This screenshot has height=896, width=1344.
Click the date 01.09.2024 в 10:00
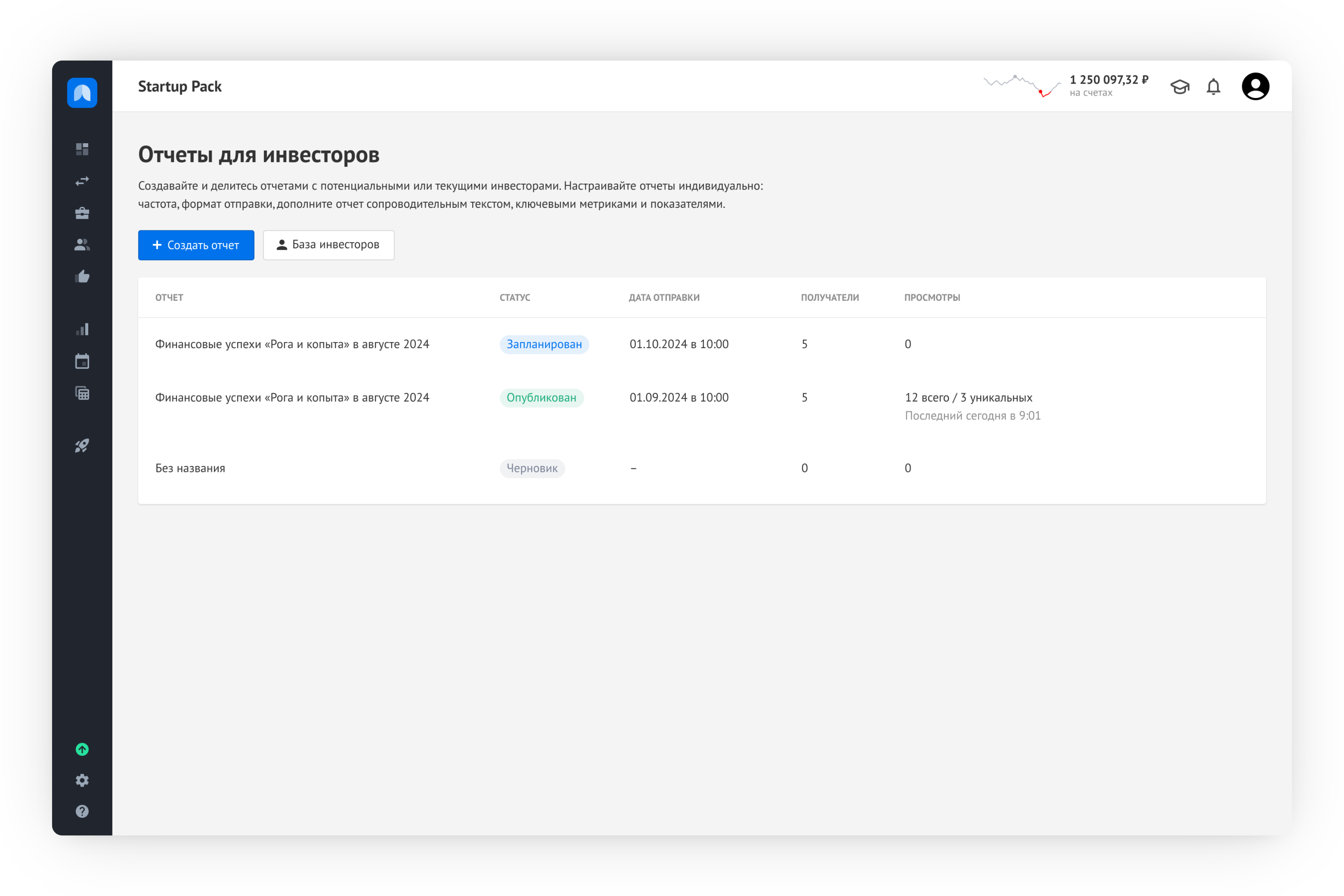[x=679, y=397]
